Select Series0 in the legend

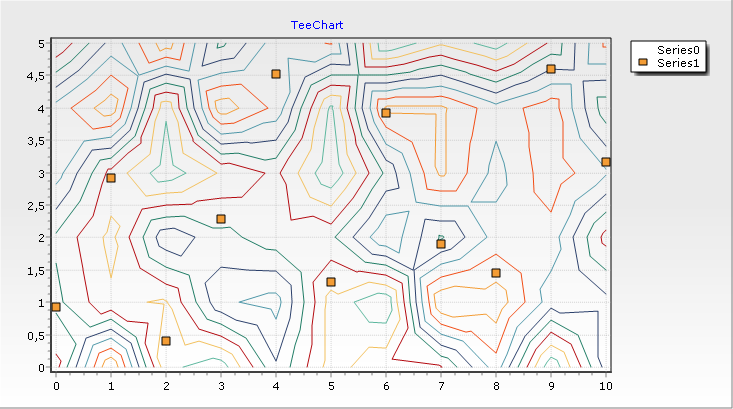click(678, 50)
